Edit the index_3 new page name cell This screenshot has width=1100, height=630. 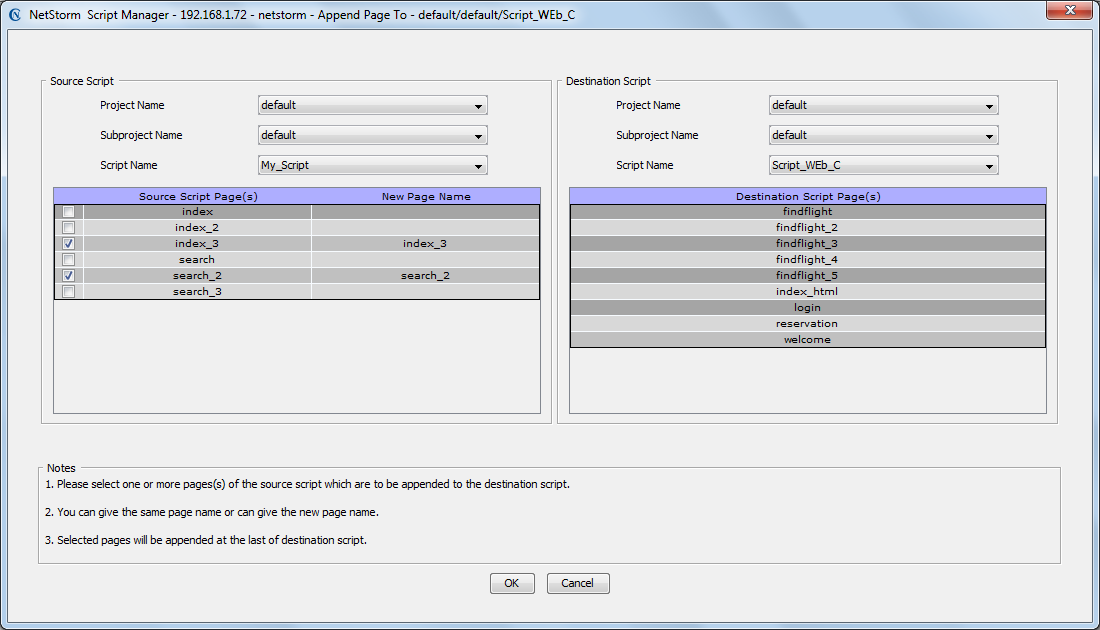point(425,243)
